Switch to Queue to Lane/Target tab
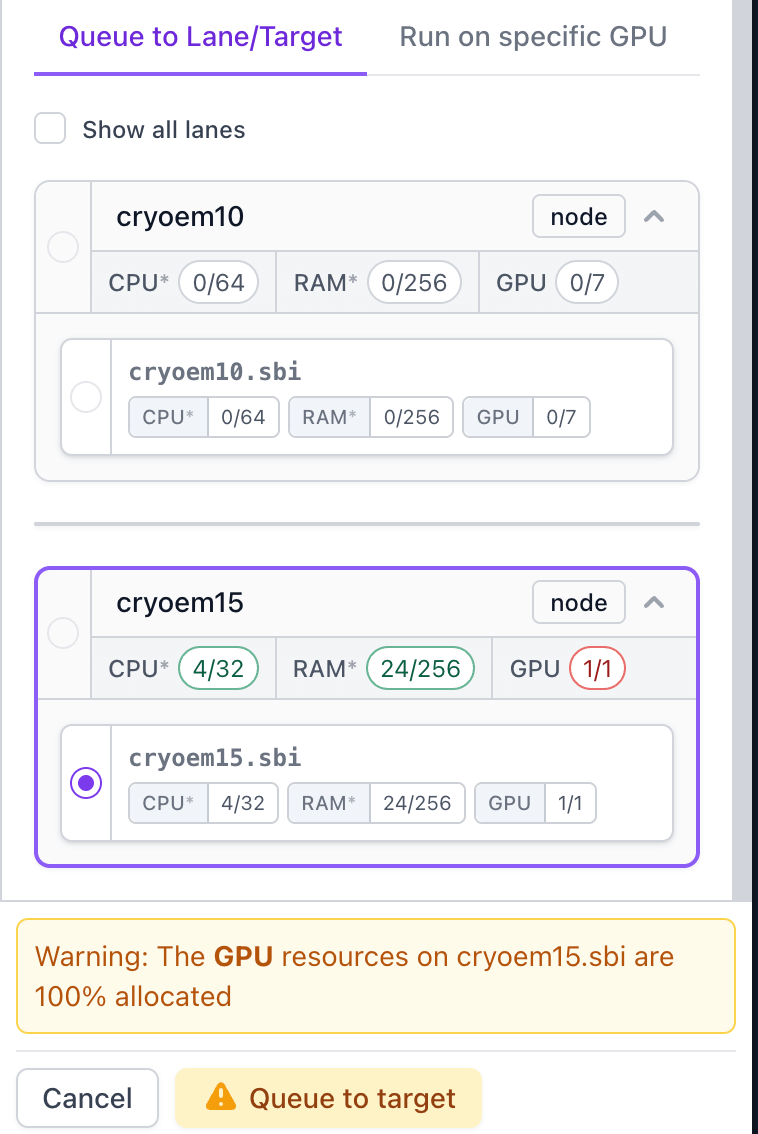Image resolution: width=758 pixels, height=1134 pixels. pos(200,38)
